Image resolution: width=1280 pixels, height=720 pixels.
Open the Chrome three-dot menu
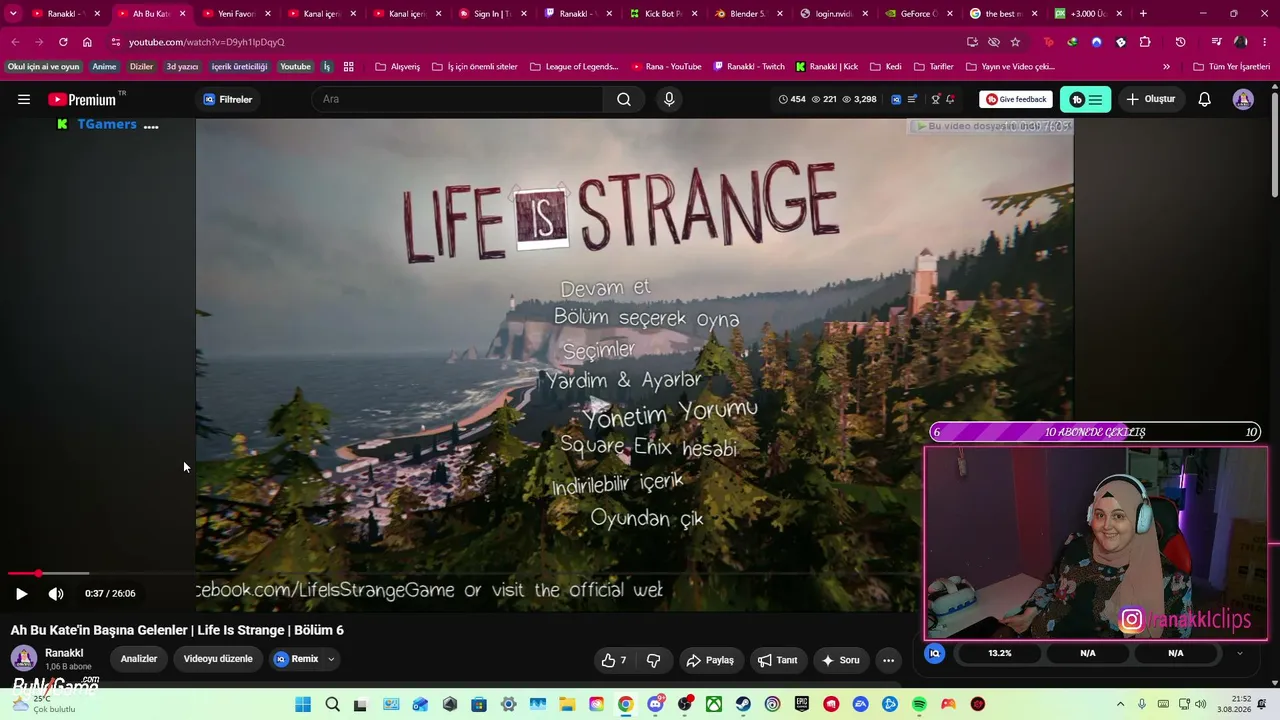[1264, 42]
